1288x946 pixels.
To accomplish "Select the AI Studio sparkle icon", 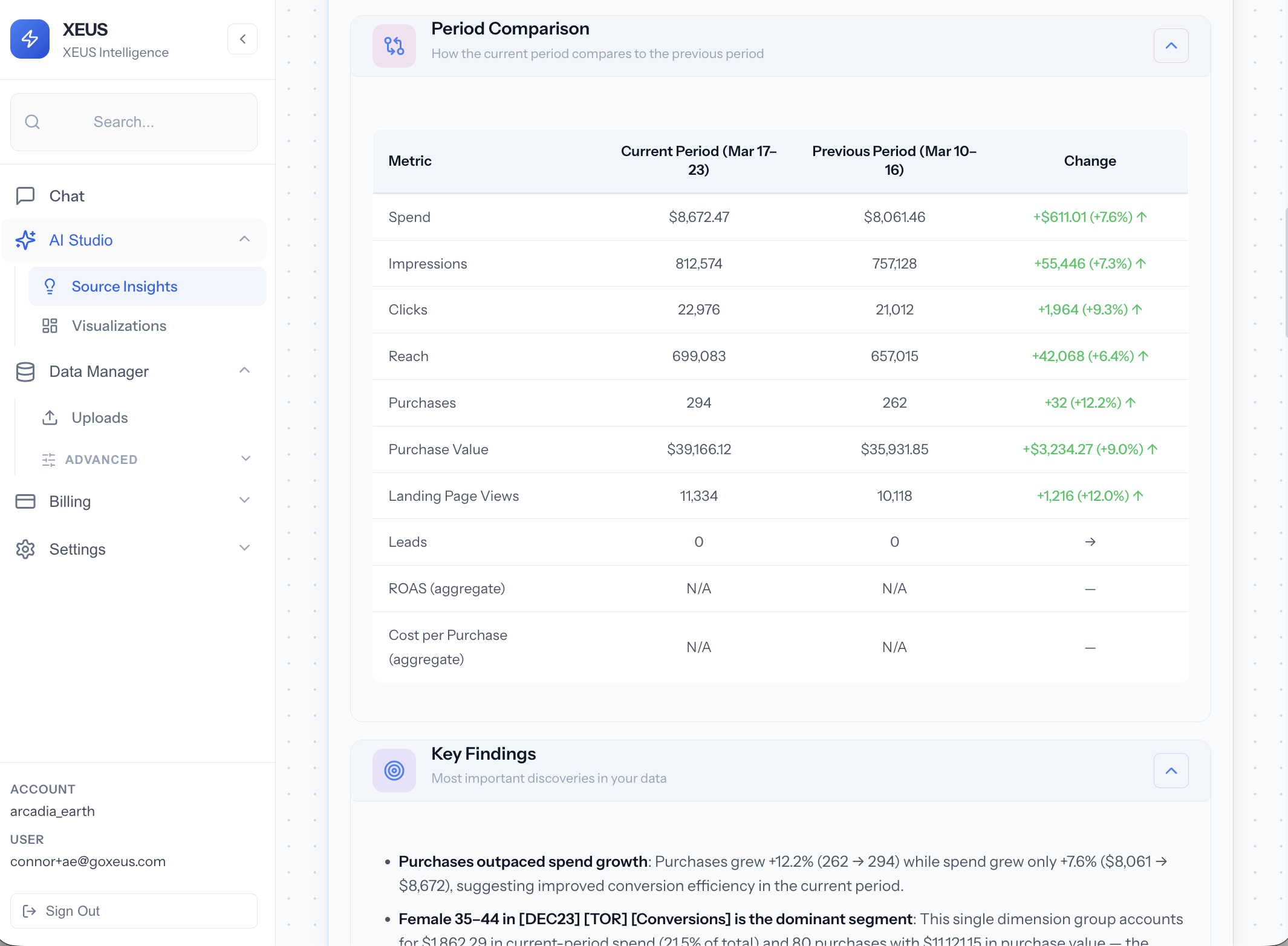I will pos(26,240).
